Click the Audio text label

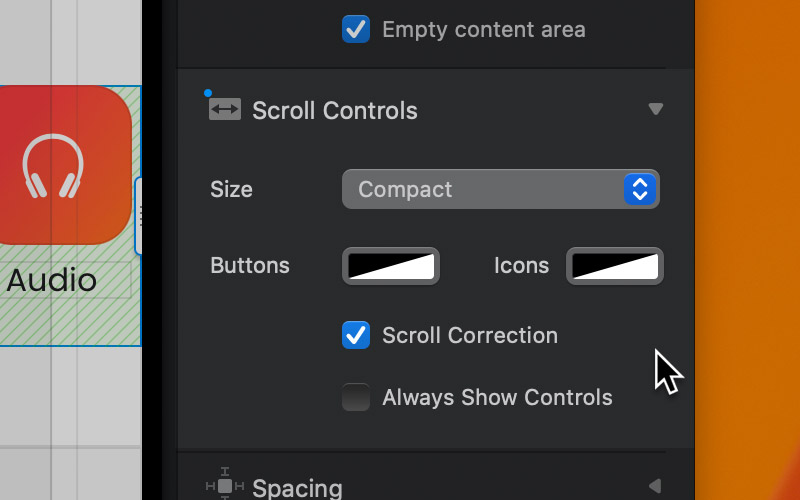[52, 280]
